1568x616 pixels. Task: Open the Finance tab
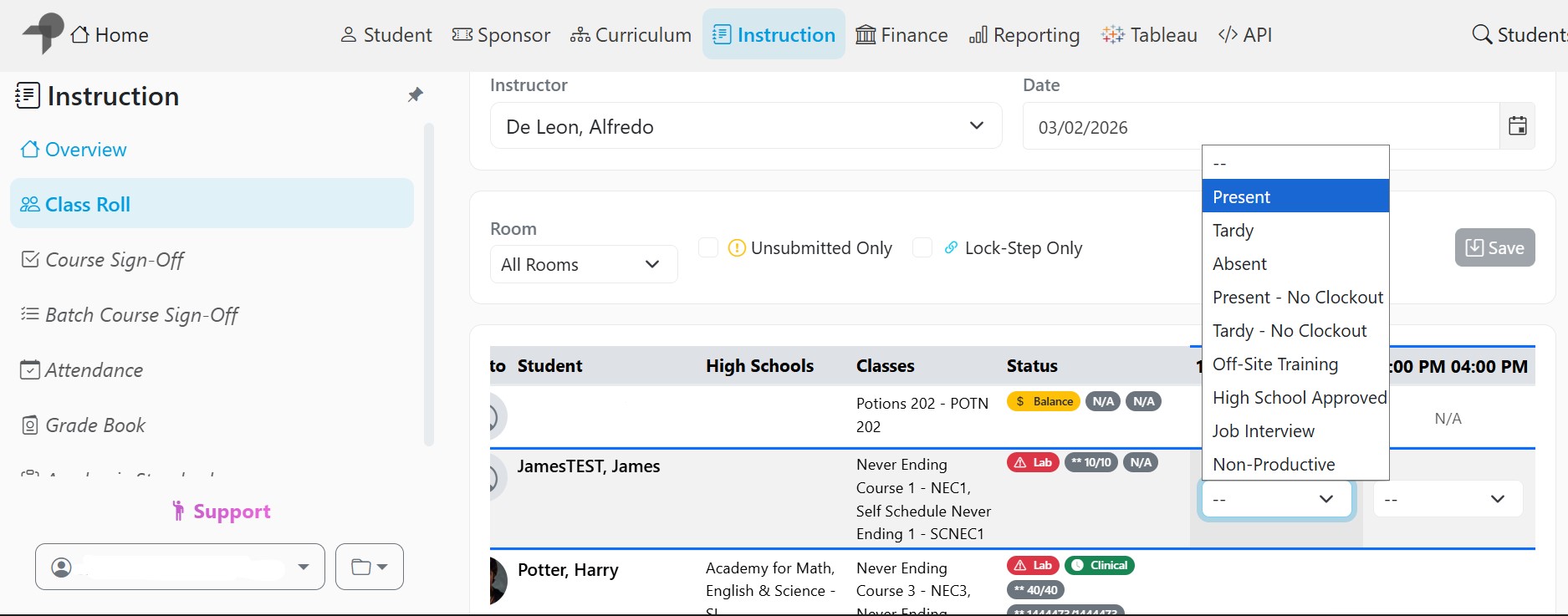pos(901,34)
